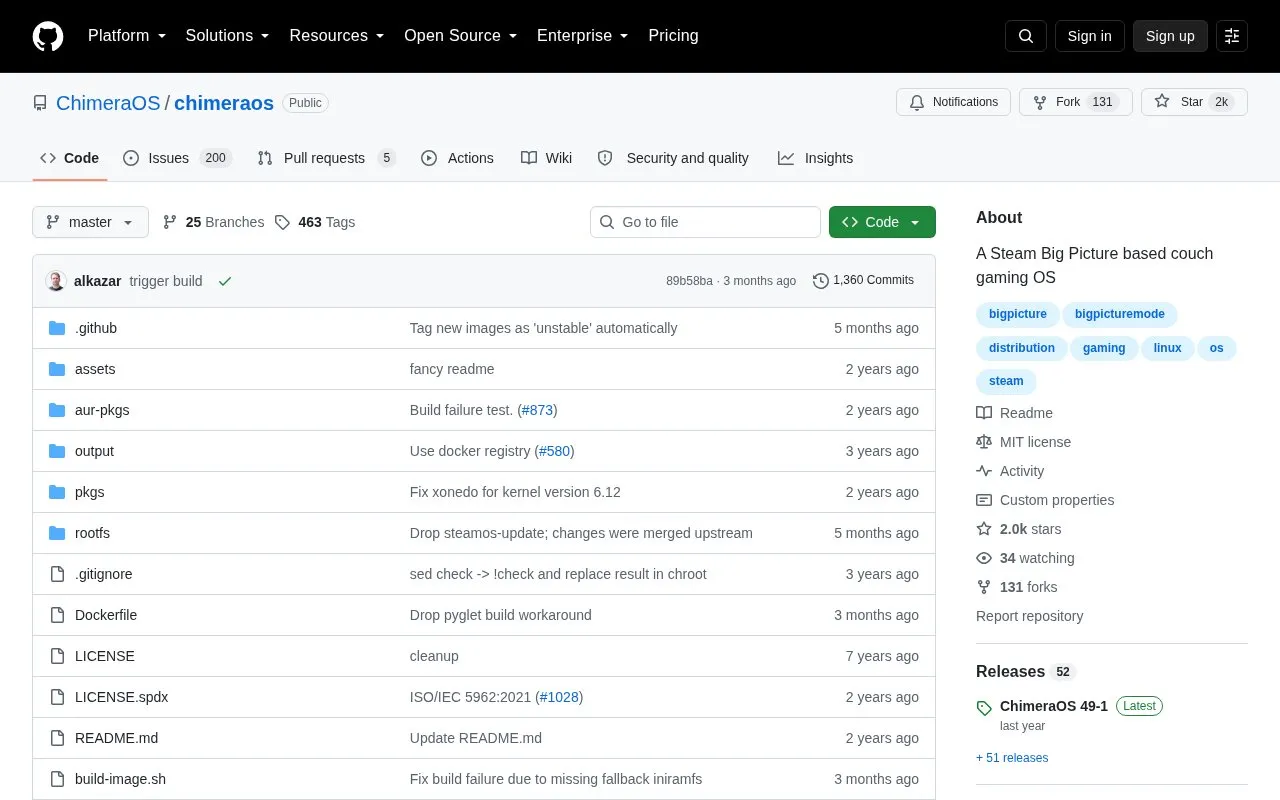Viewport: 1280px width, 800px height.
Task: Expand the Open Source menu
Action: (x=460, y=36)
